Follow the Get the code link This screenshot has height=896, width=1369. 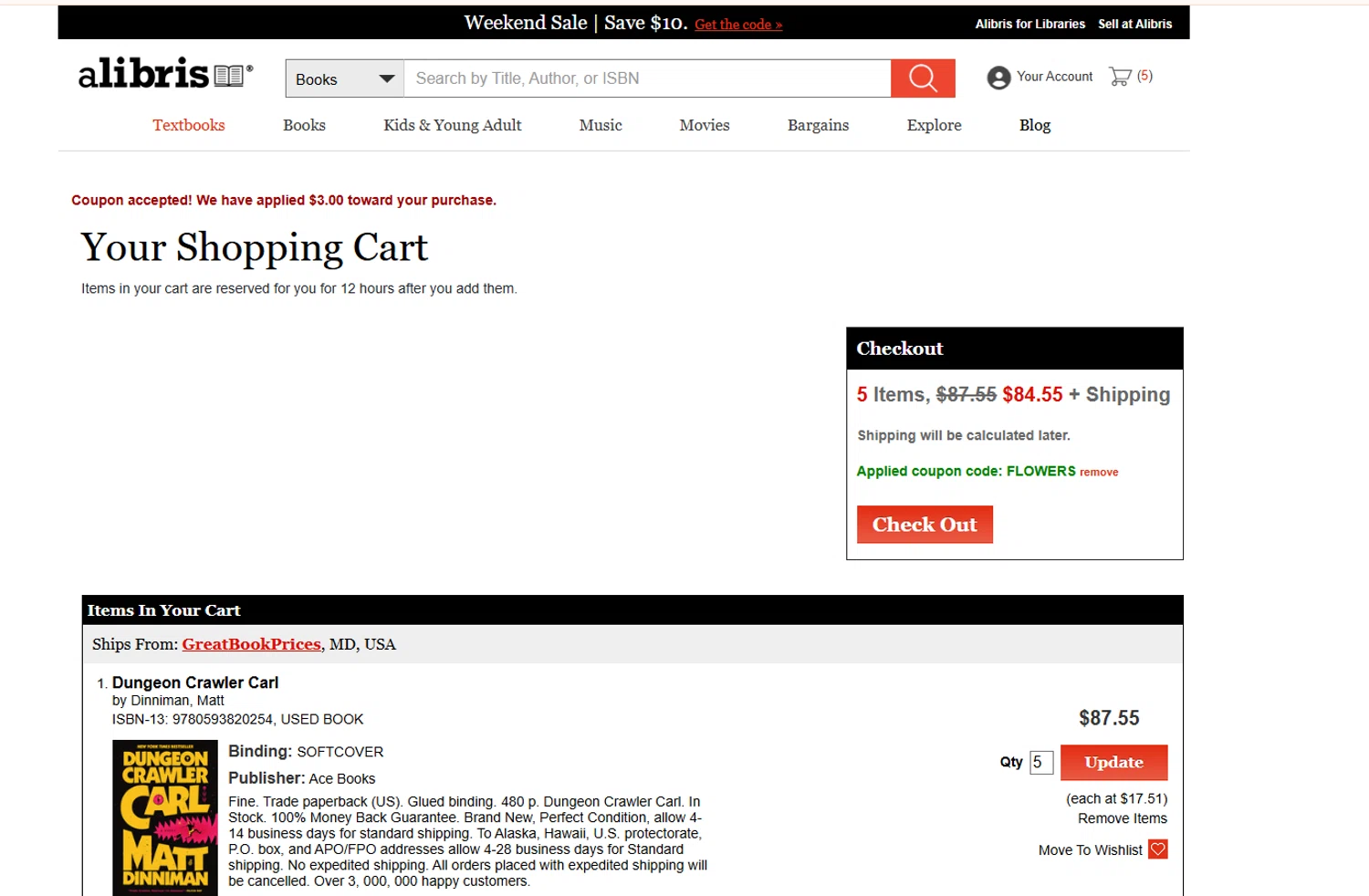pos(738,25)
